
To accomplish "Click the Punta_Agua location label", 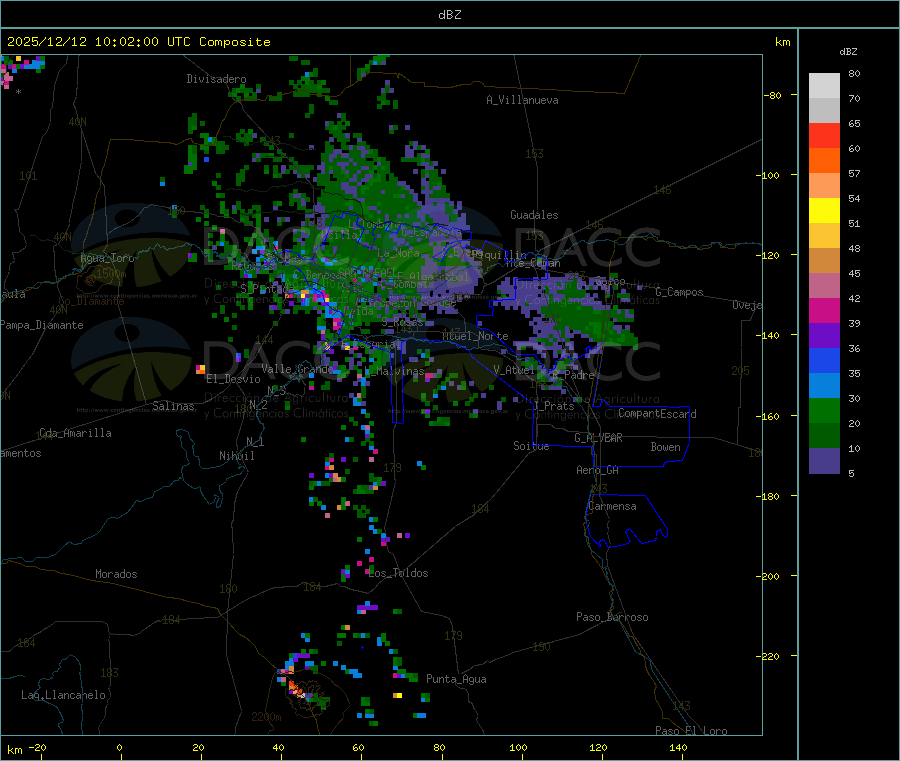I will pyautogui.click(x=456, y=679).
